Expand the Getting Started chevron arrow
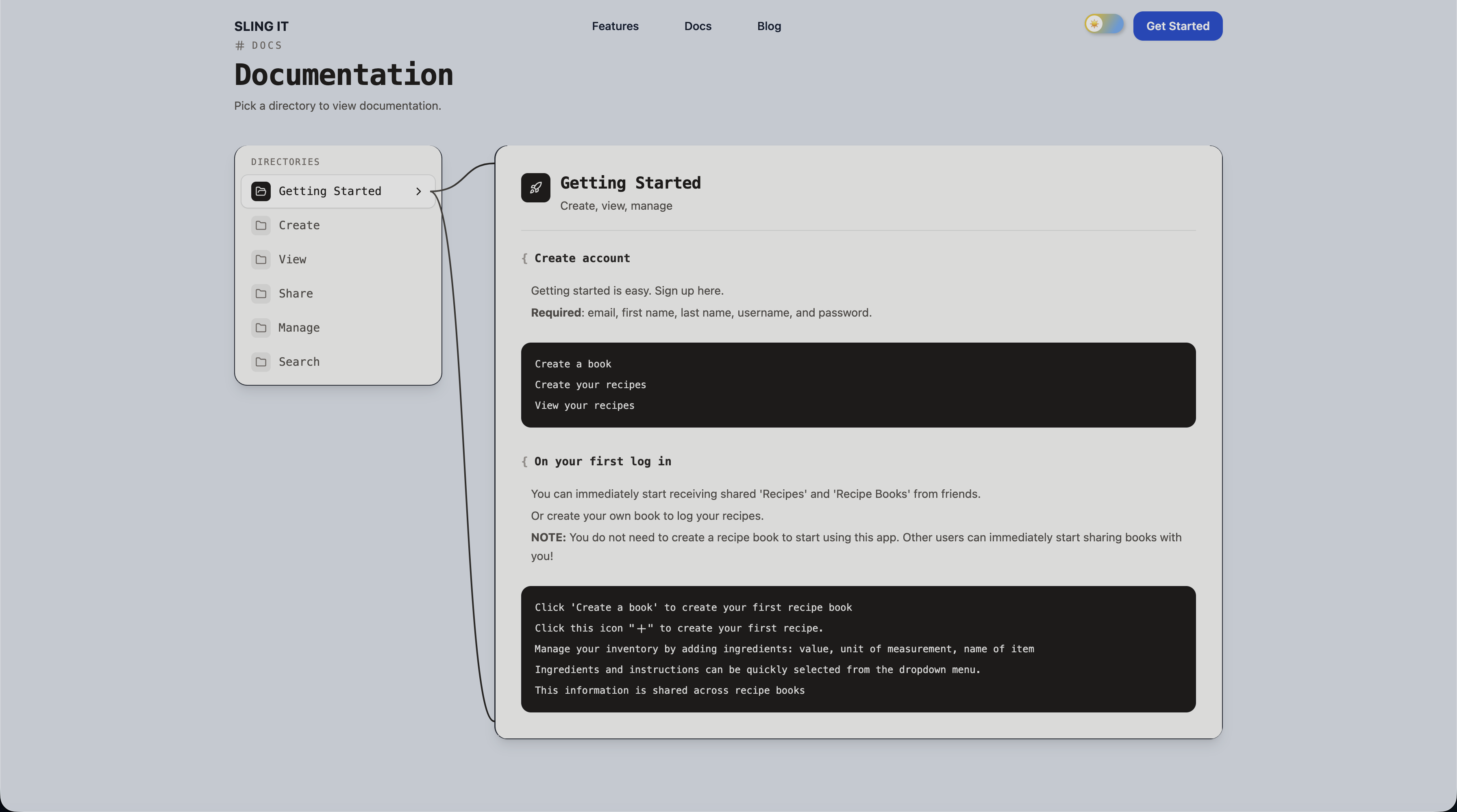Image resolution: width=1457 pixels, height=812 pixels. [419, 191]
